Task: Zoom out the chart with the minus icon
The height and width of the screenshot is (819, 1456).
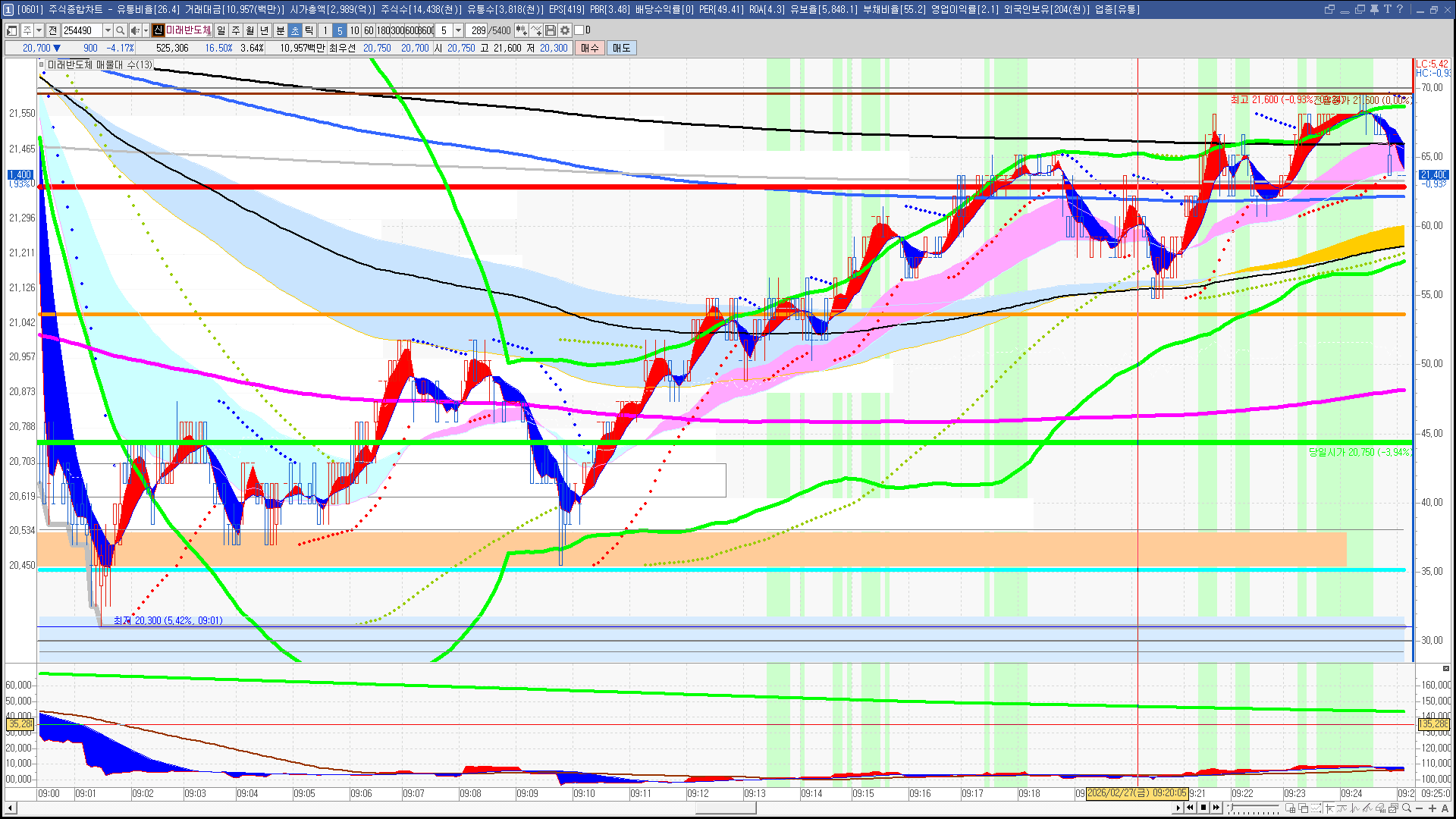Action: [1419, 808]
